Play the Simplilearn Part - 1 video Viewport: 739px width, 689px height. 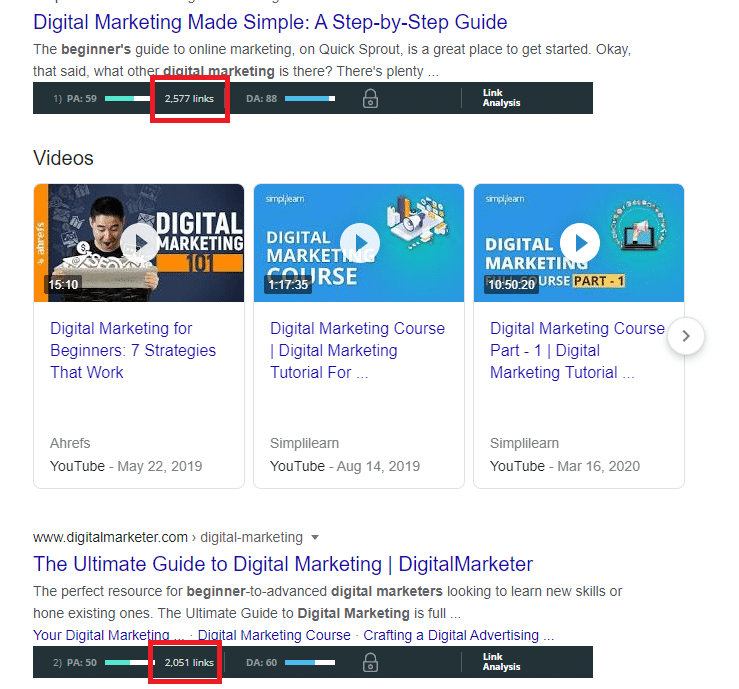coord(580,243)
